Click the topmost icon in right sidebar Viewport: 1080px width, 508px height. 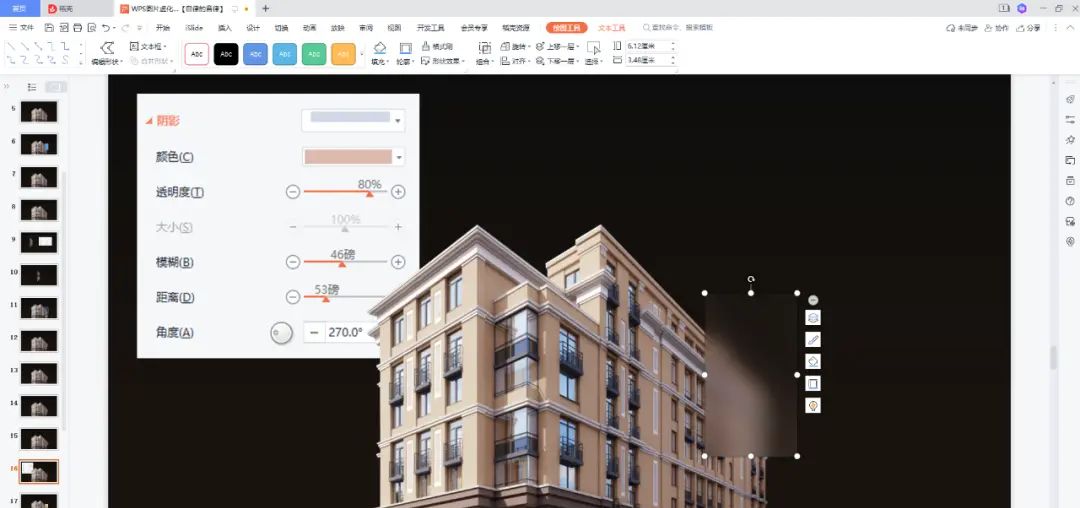[x=1070, y=99]
